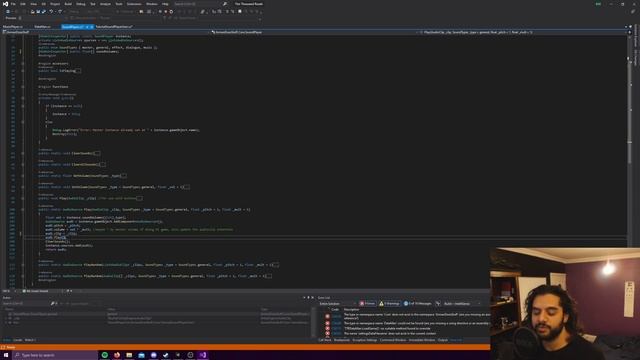Screen dimensions: 640x360
Task: Click the Description column header in Error List
Action: coord(351,309)
